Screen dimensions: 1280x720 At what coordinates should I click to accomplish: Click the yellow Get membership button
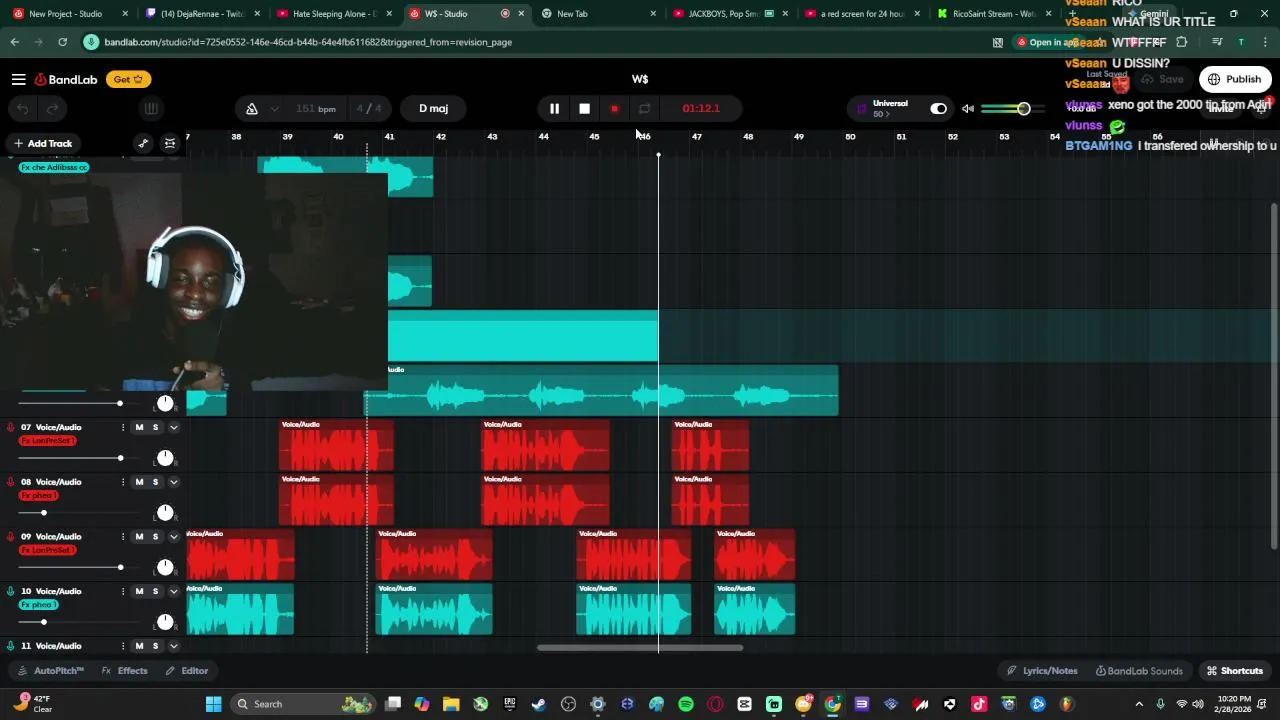tap(127, 79)
